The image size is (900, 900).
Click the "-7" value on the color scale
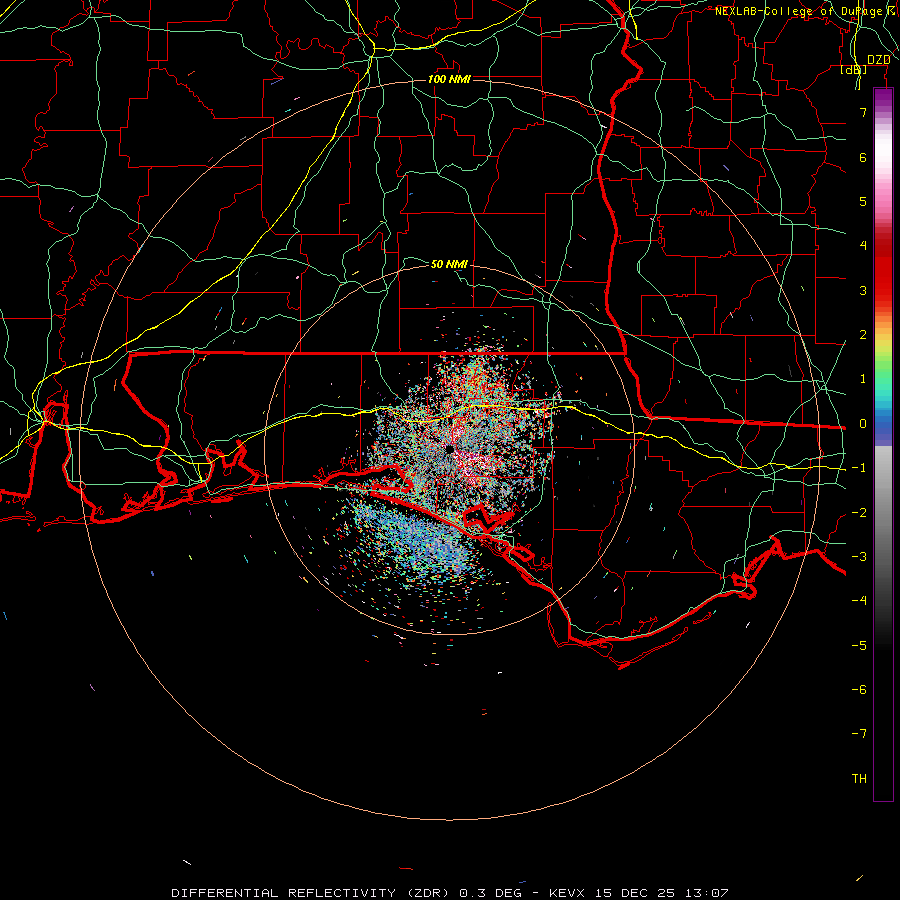(x=859, y=734)
